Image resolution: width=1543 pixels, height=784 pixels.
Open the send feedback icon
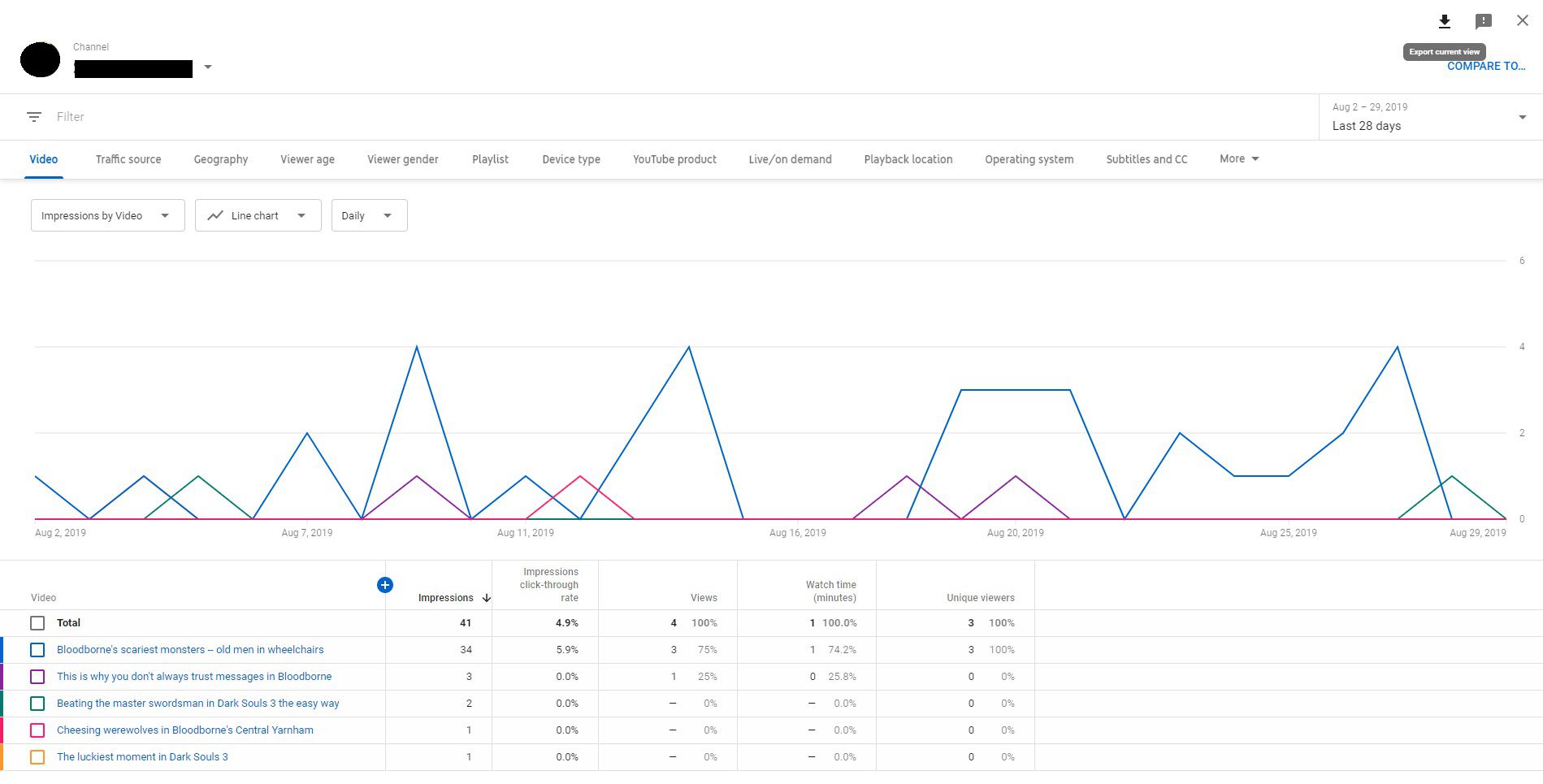[x=1483, y=21]
